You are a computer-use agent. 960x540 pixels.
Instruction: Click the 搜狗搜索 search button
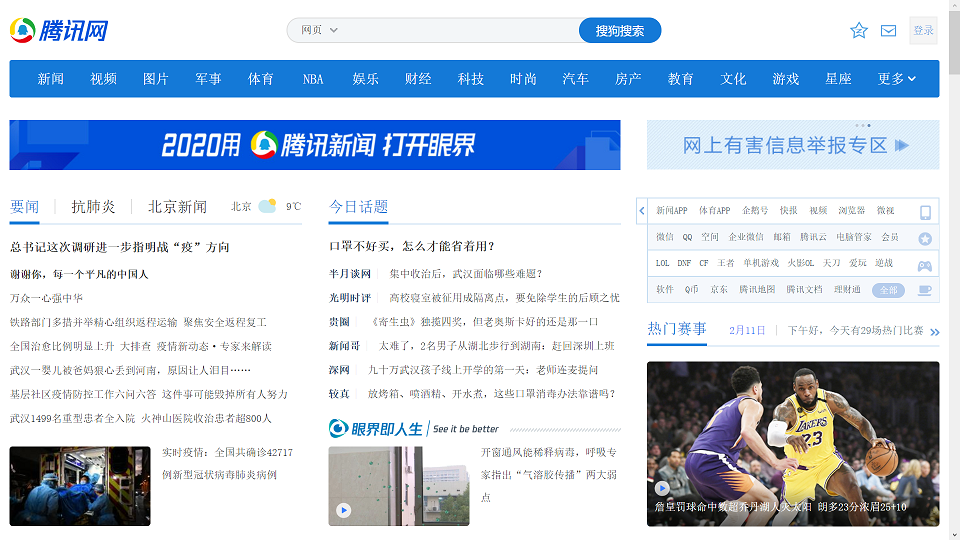pos(620,31)
